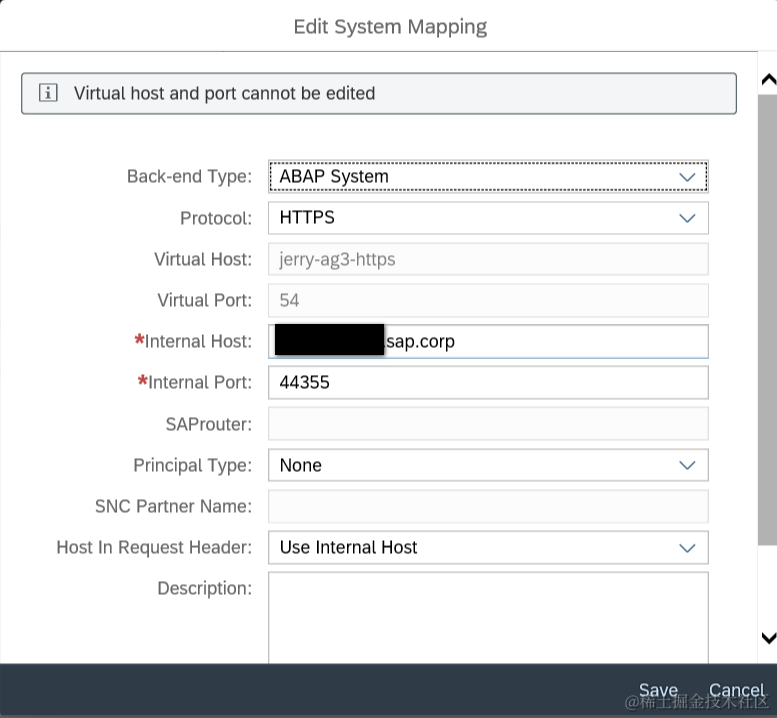Viewport: 777px width, 718px height.
Task: Click the scrollbar down arrow
Action: 769,638
